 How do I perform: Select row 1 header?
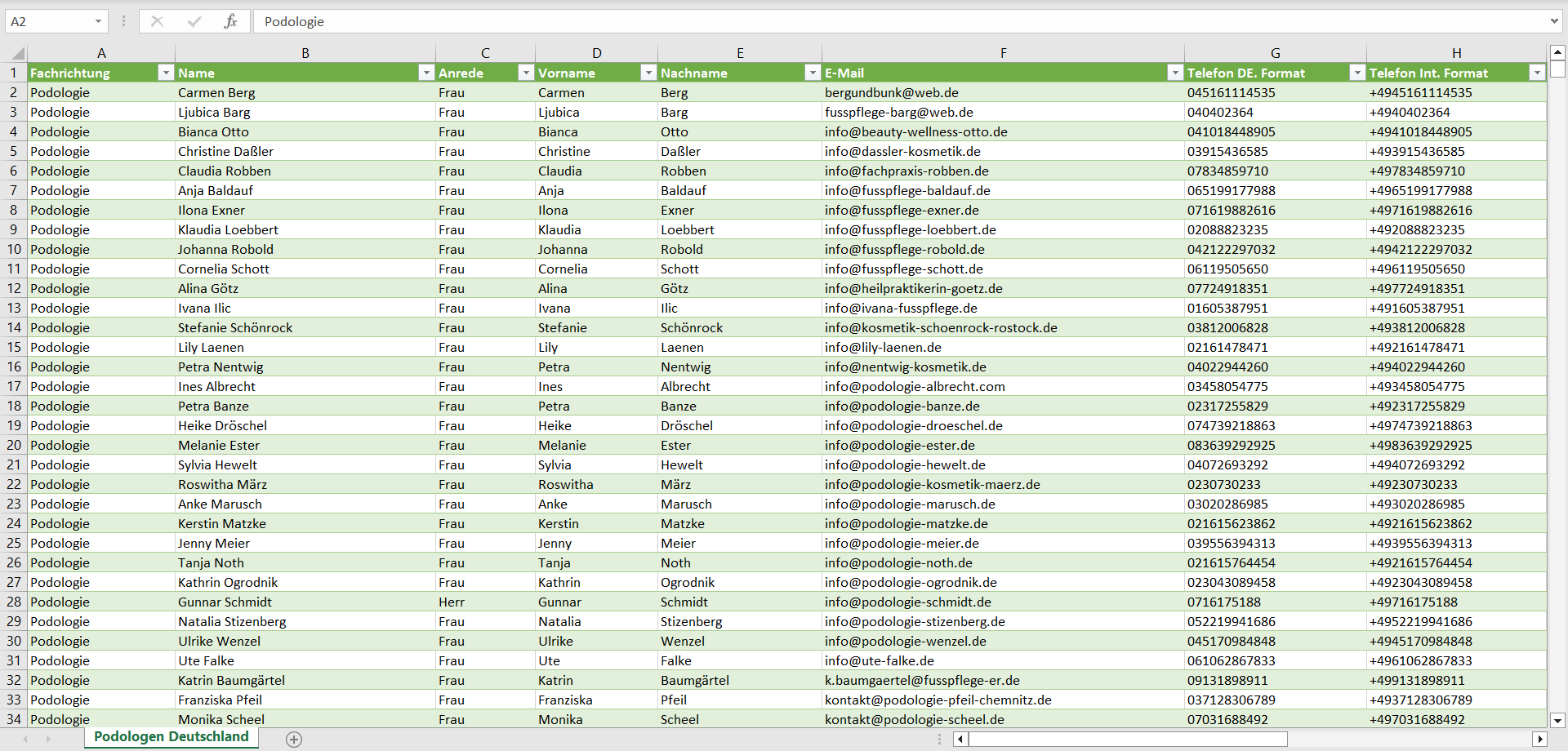[x=14, y=73]
